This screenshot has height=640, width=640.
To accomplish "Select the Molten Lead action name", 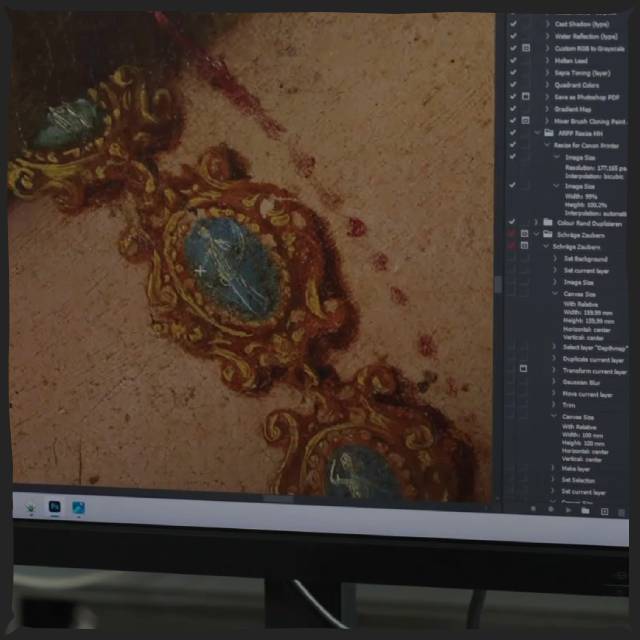I will pos(571,61).
